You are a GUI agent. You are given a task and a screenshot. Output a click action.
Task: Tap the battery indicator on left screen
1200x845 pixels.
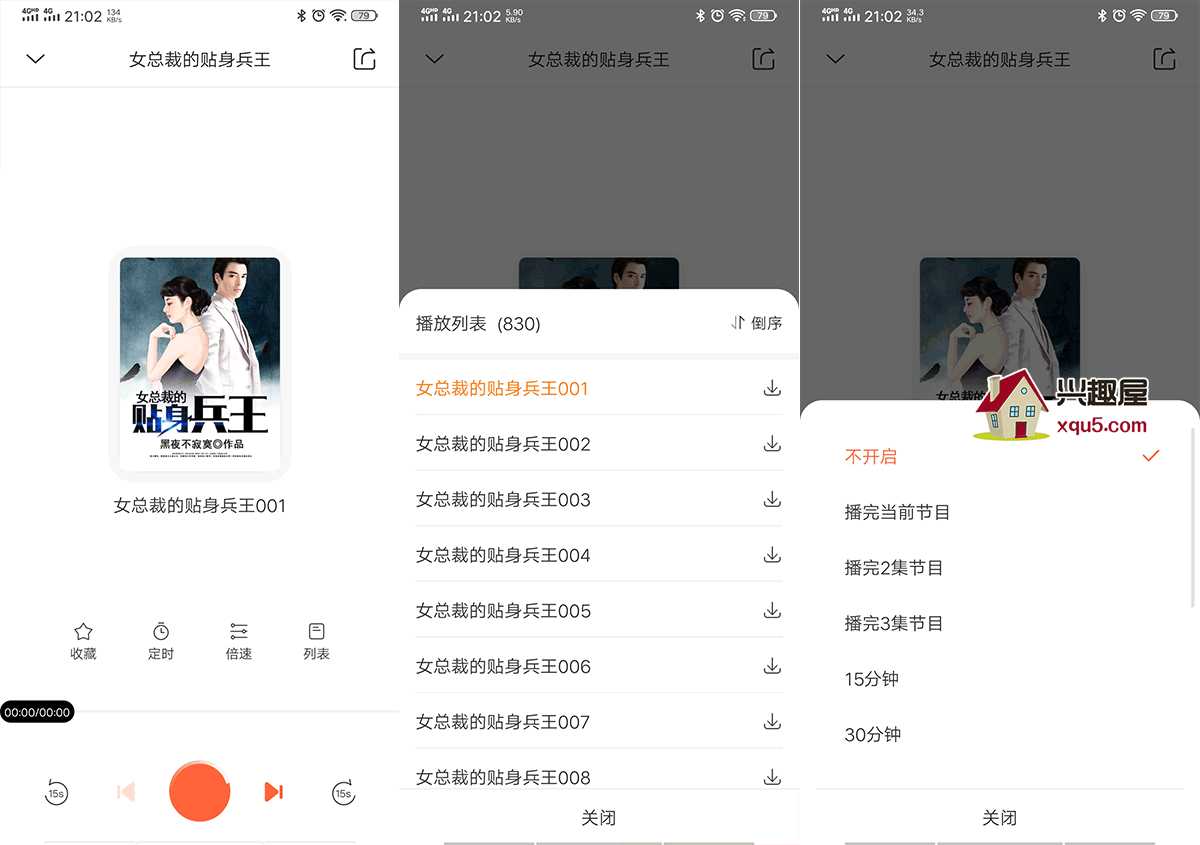[364, 15]
